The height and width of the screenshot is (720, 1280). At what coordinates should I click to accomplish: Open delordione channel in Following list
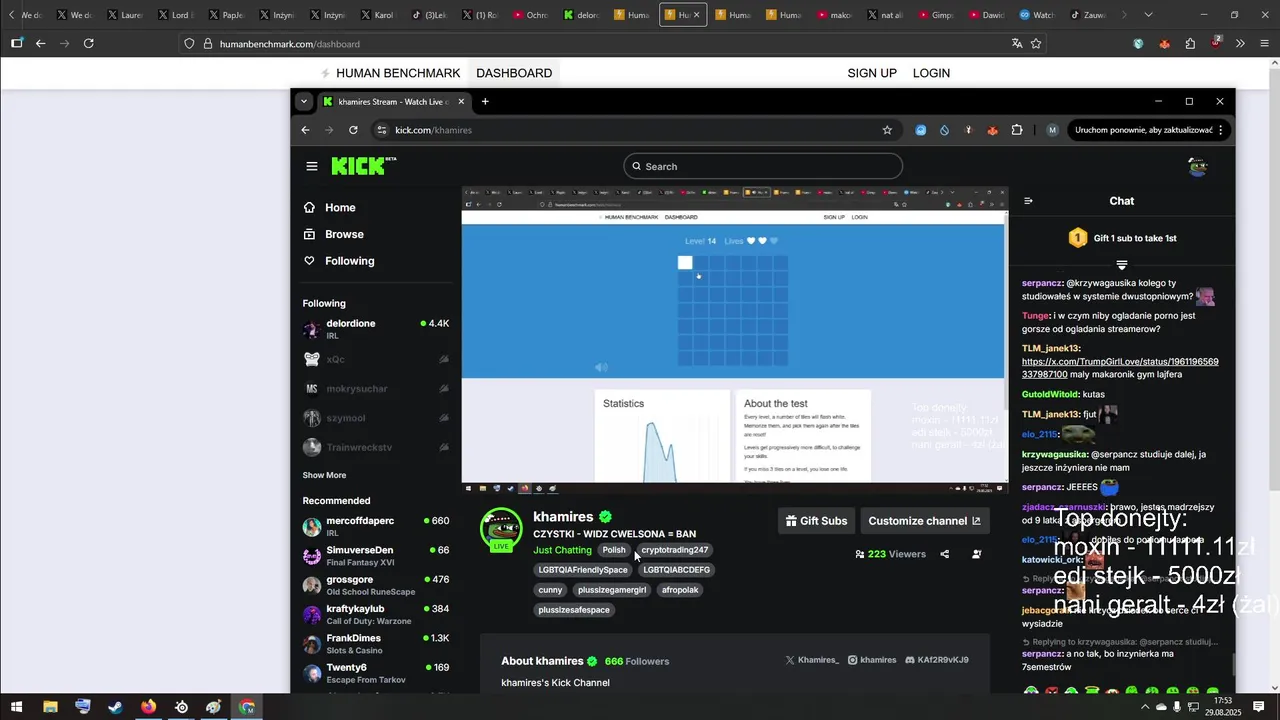tap(376, 329)
